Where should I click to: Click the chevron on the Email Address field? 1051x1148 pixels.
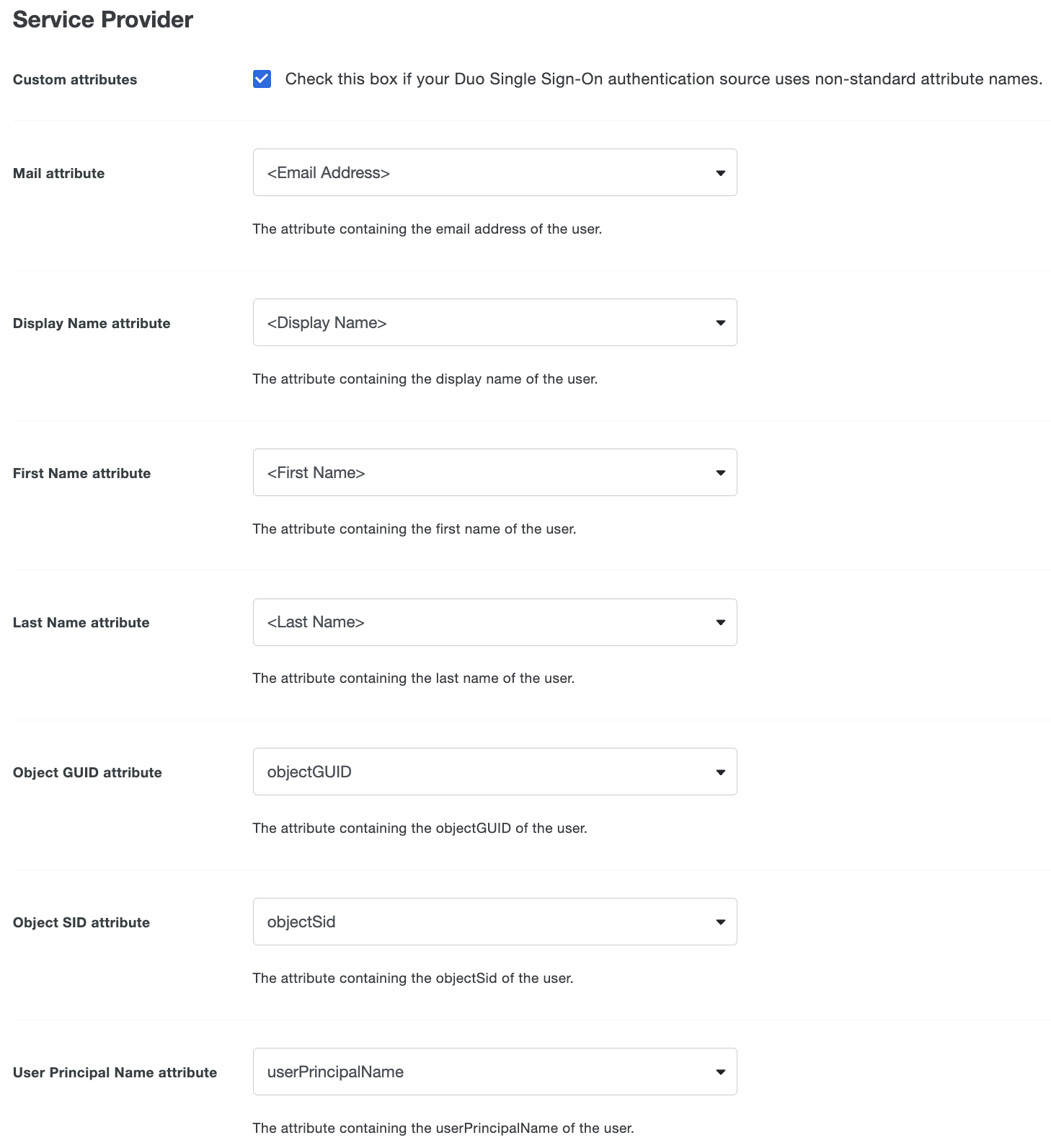pos(720,172)
